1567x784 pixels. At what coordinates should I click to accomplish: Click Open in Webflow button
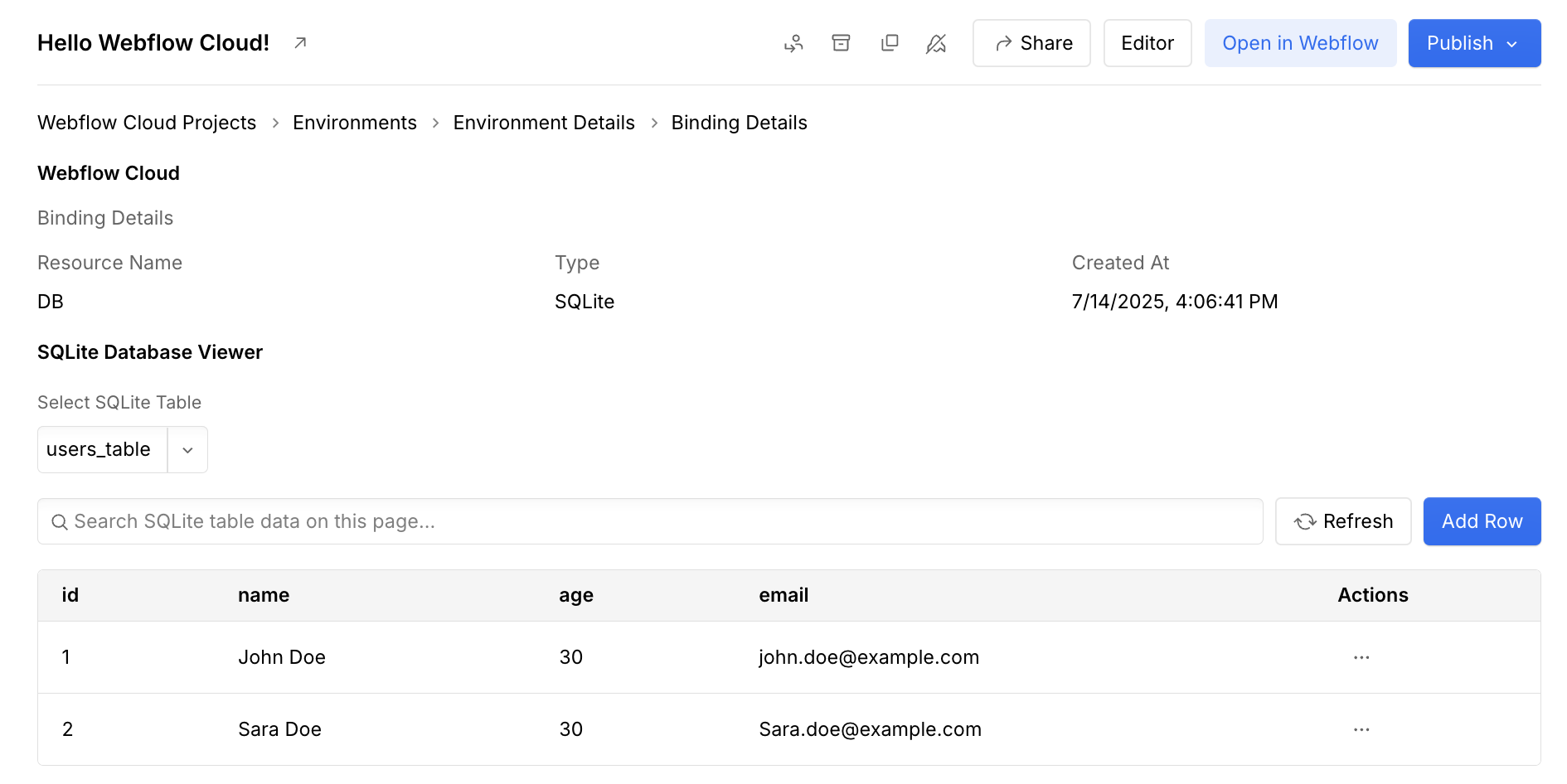(1300, 43)
